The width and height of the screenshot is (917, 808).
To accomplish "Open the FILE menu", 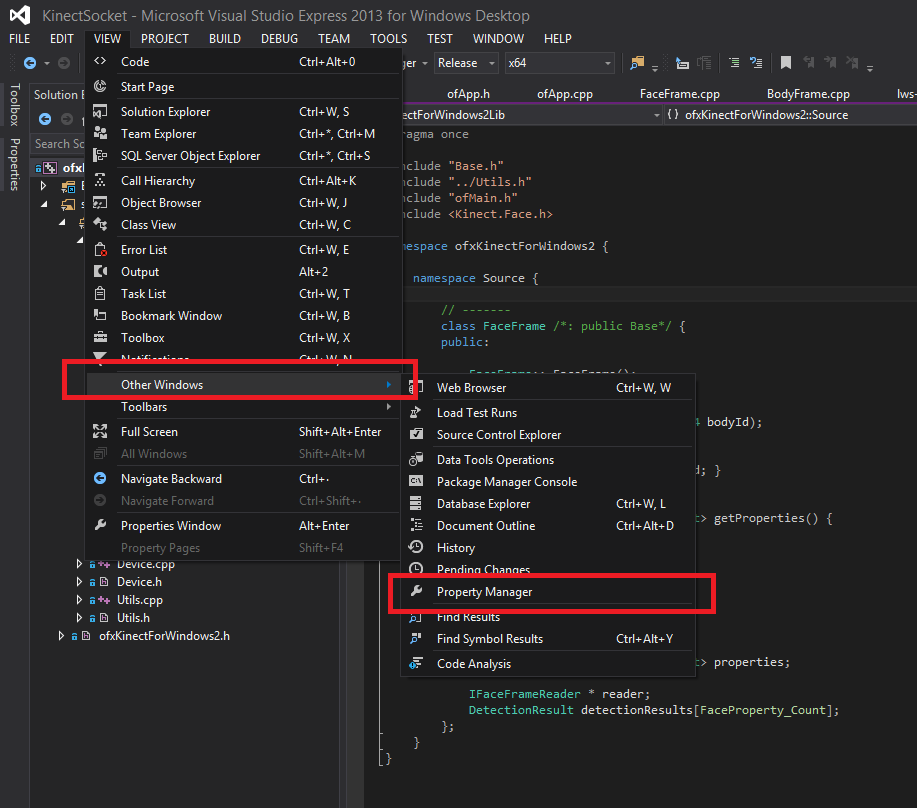I will coord(19,39).
